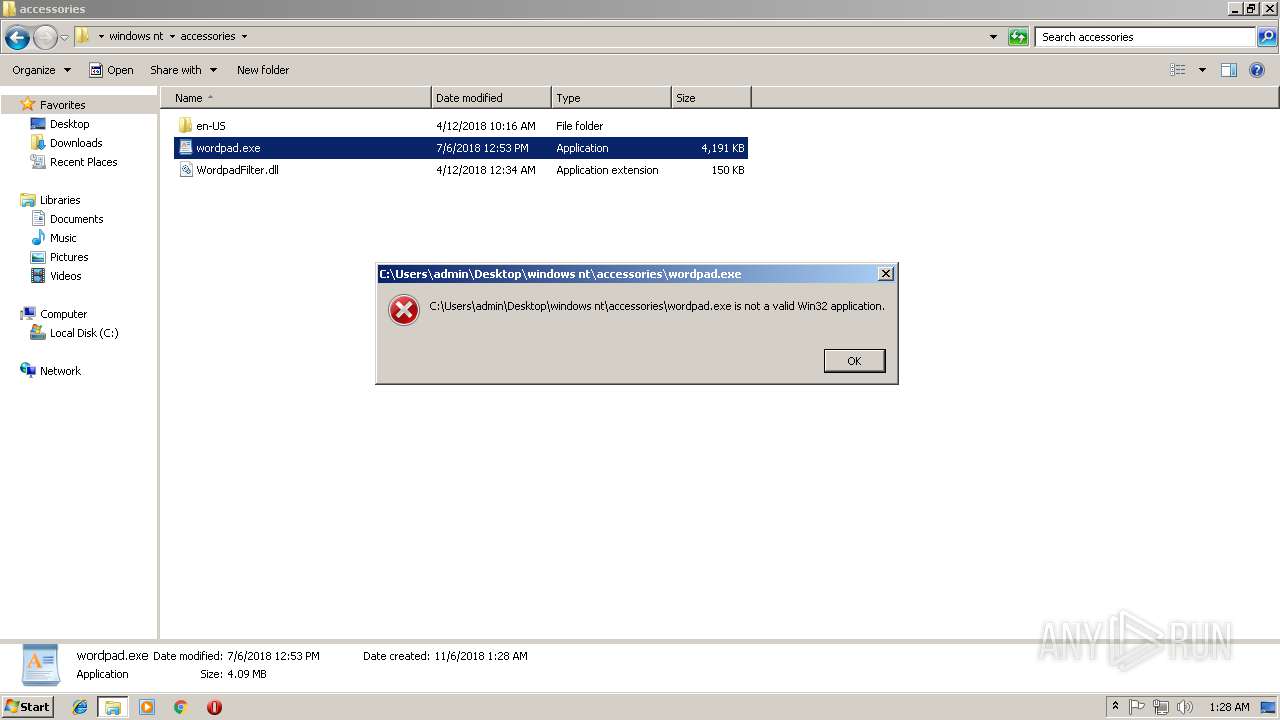Click 'windows nt' breadcrumb in address bar
This screenshot has width=1280, height=720.
[136, 36]
